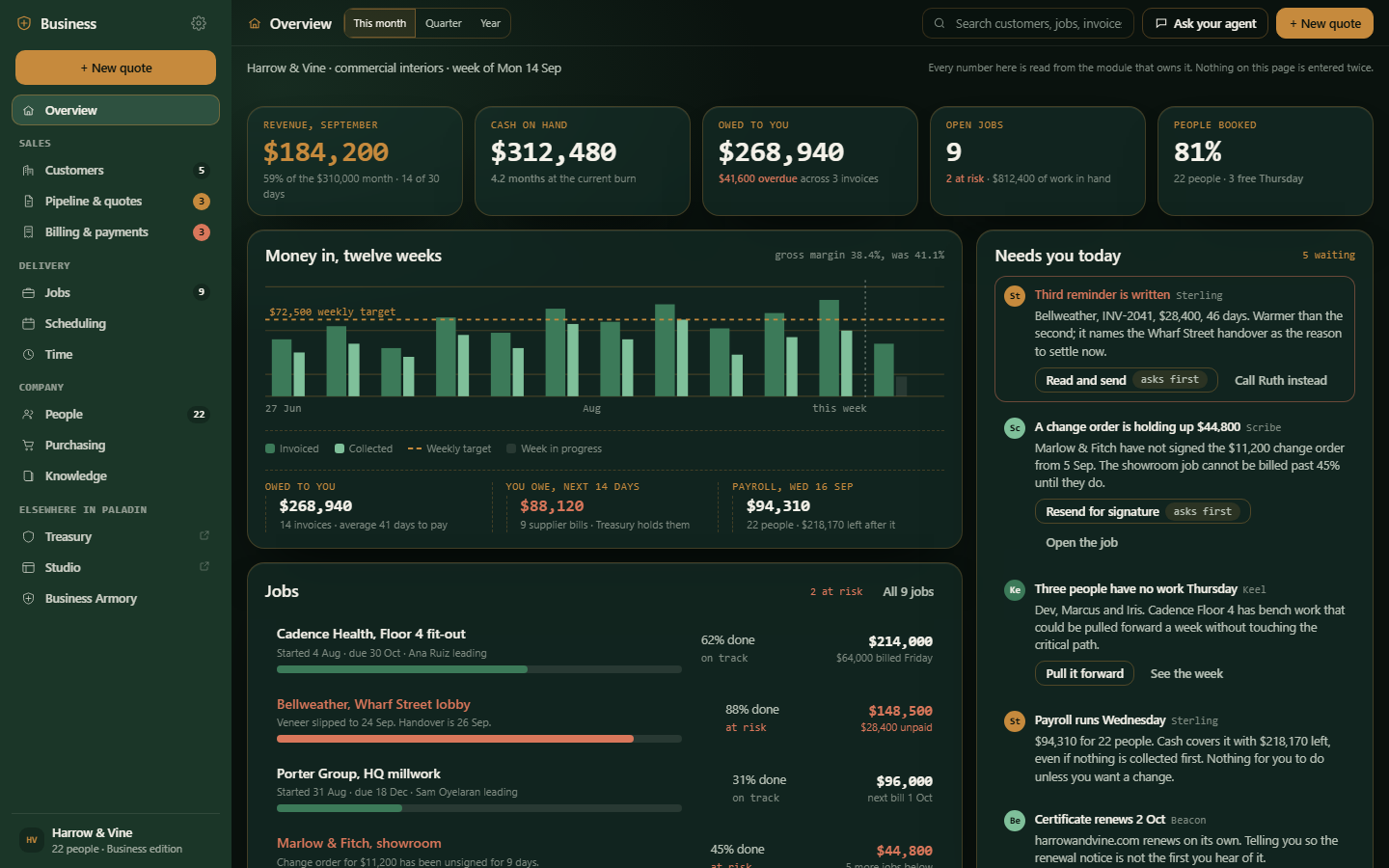Click the Billing & payments receipt icon
1389x868 pixels.
click(28, 232)
